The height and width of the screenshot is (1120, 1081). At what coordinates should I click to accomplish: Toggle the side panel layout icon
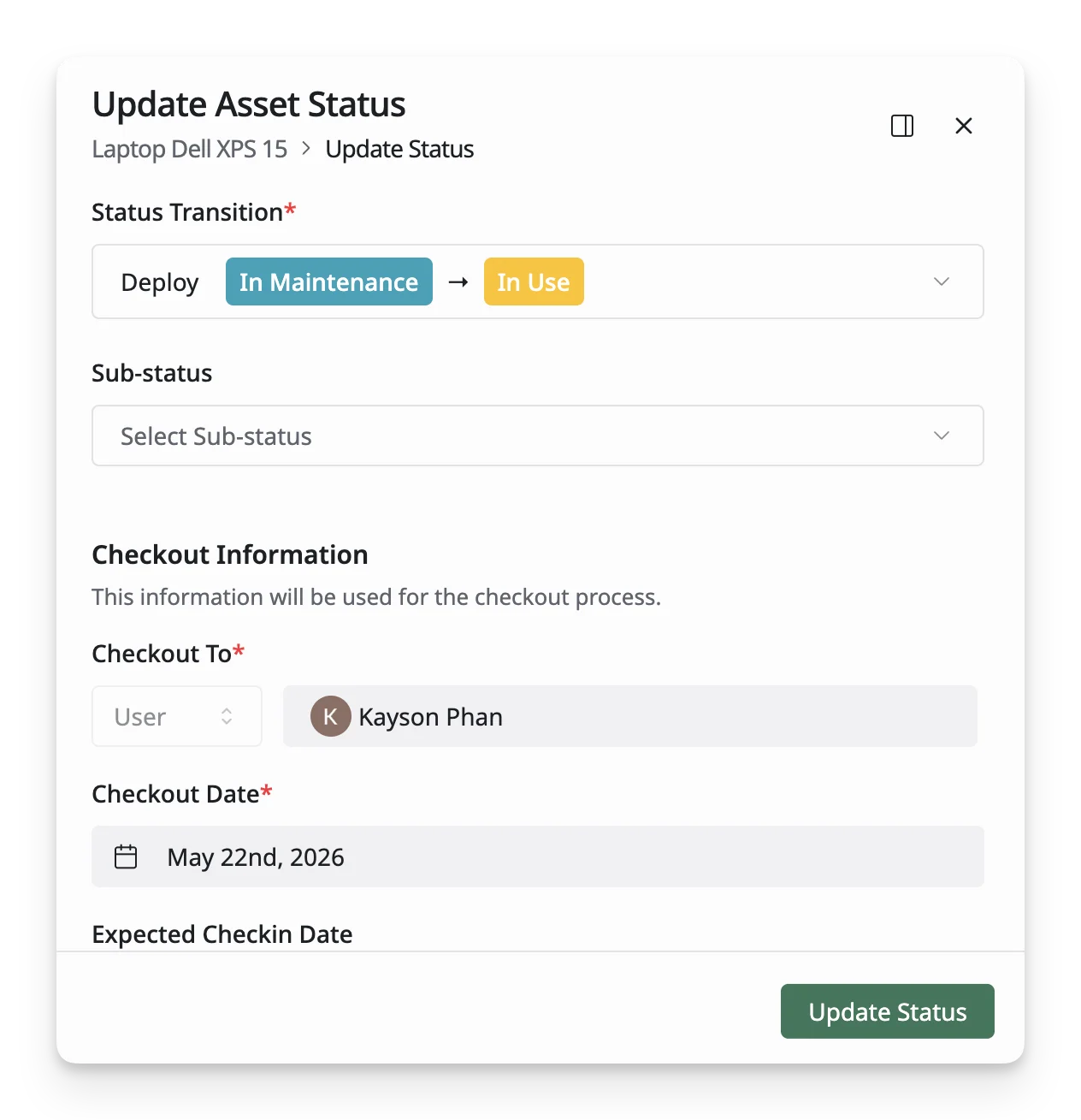pyautogui.click(x=902, y=126)
